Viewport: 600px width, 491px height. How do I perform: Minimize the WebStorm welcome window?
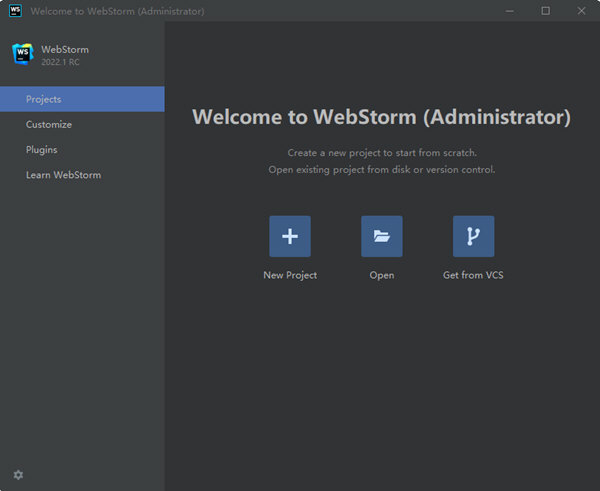point(510,11)
